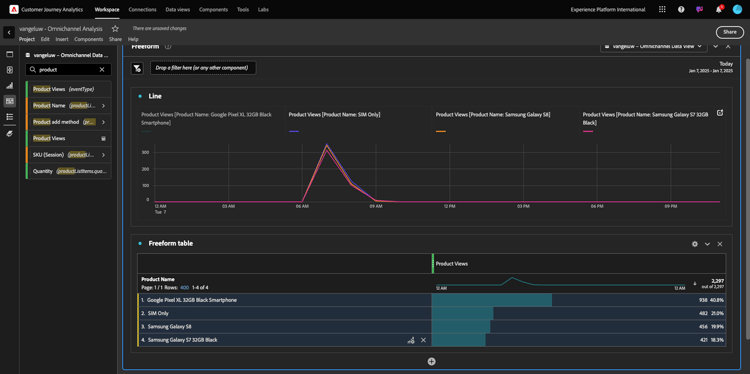Toggle the Line visualization source dot
The height and width of the screenshot is (374, 750).
[140, 96]
